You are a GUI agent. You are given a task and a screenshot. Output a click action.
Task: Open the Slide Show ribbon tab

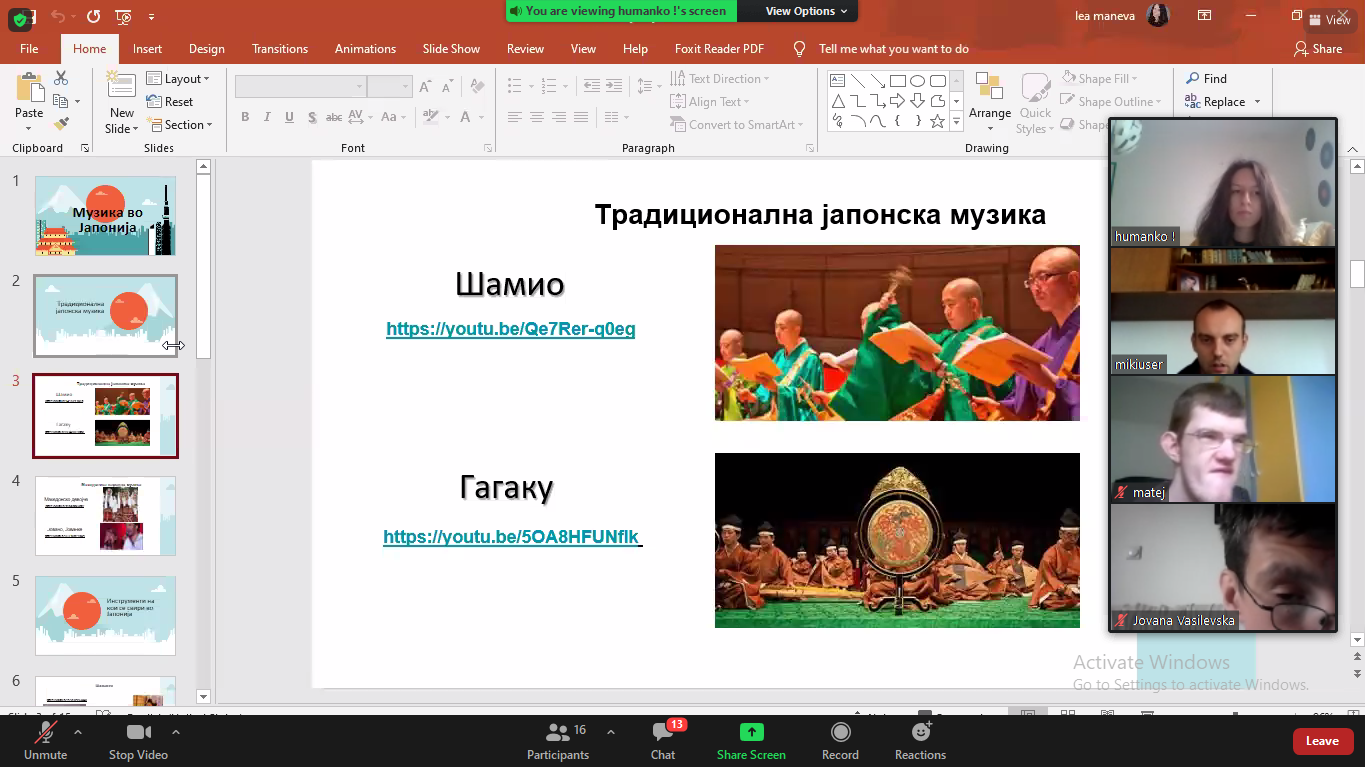click(451, 49)
